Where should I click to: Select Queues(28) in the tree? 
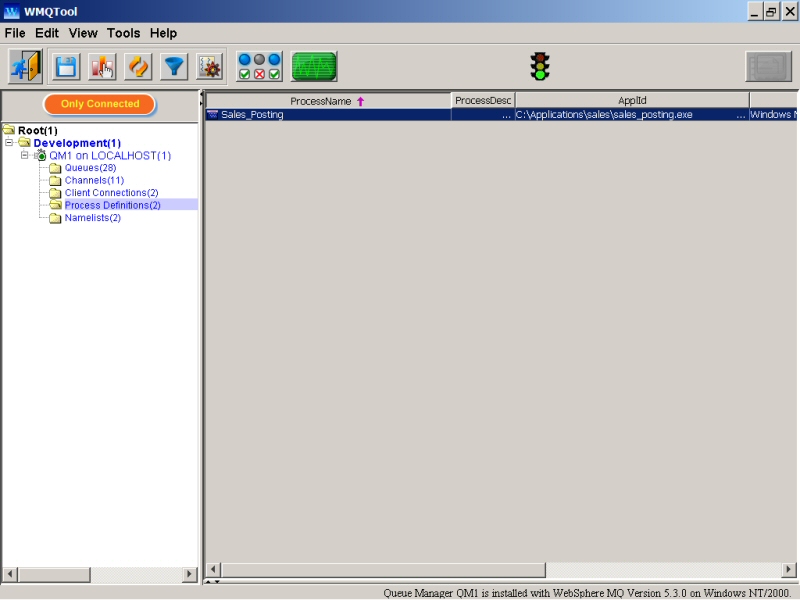pos(90,168)
